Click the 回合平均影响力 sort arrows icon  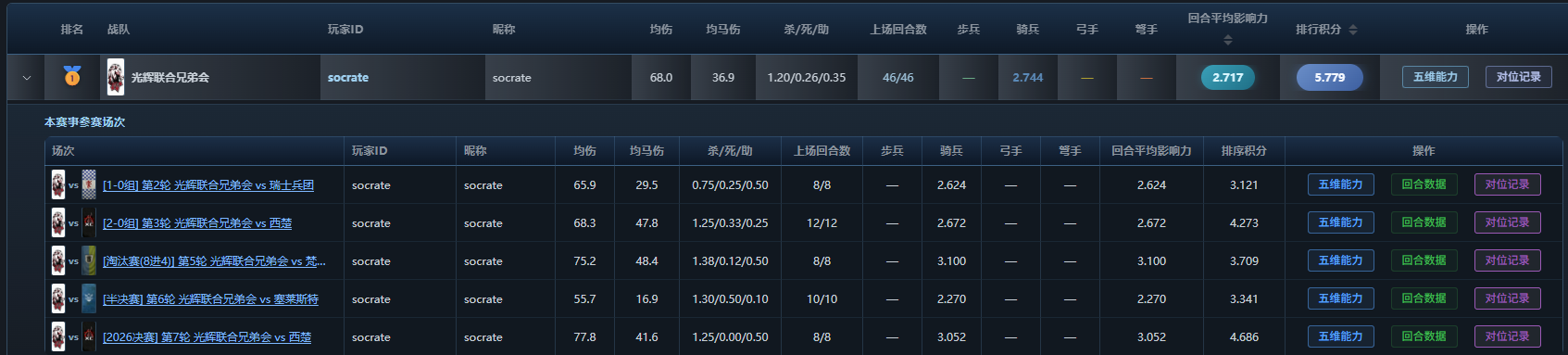point(1228,40)
